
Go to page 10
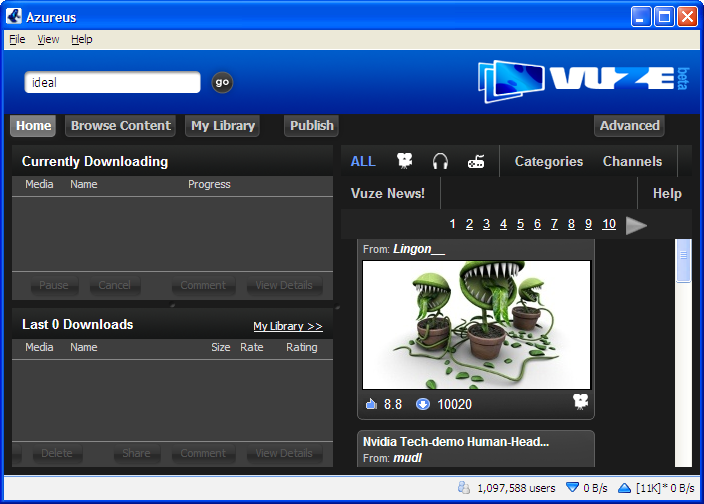(609, 224)
